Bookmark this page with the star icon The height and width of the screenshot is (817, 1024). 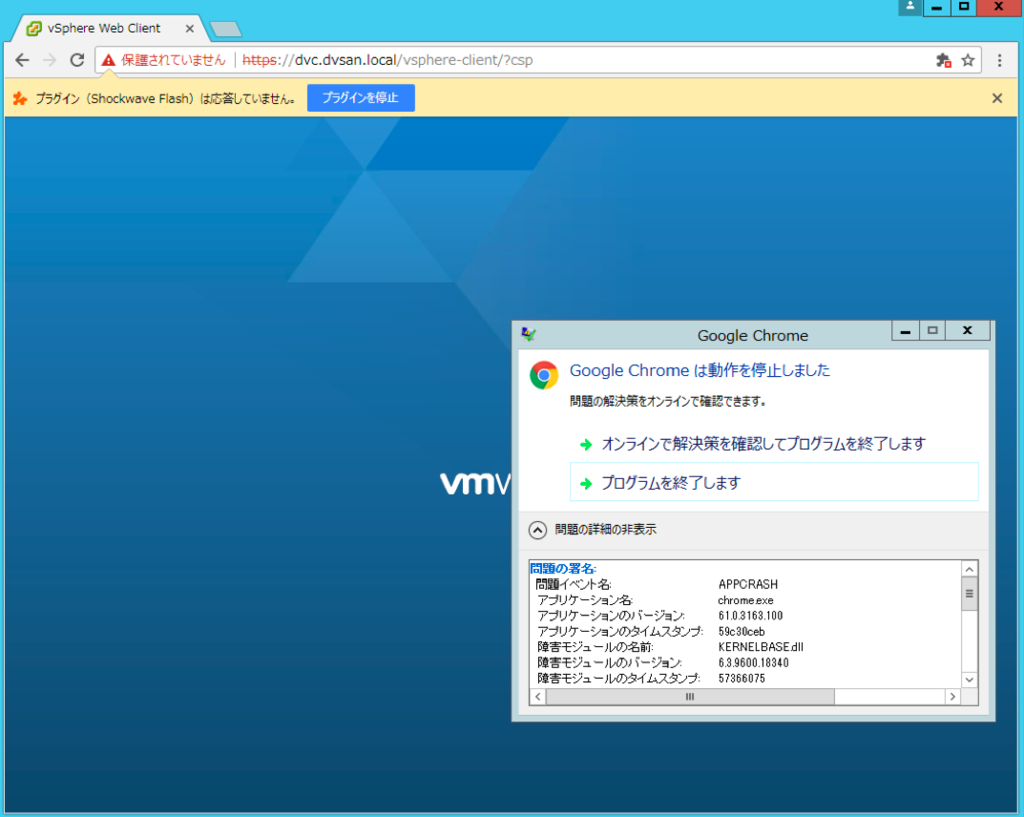(968, 60)
